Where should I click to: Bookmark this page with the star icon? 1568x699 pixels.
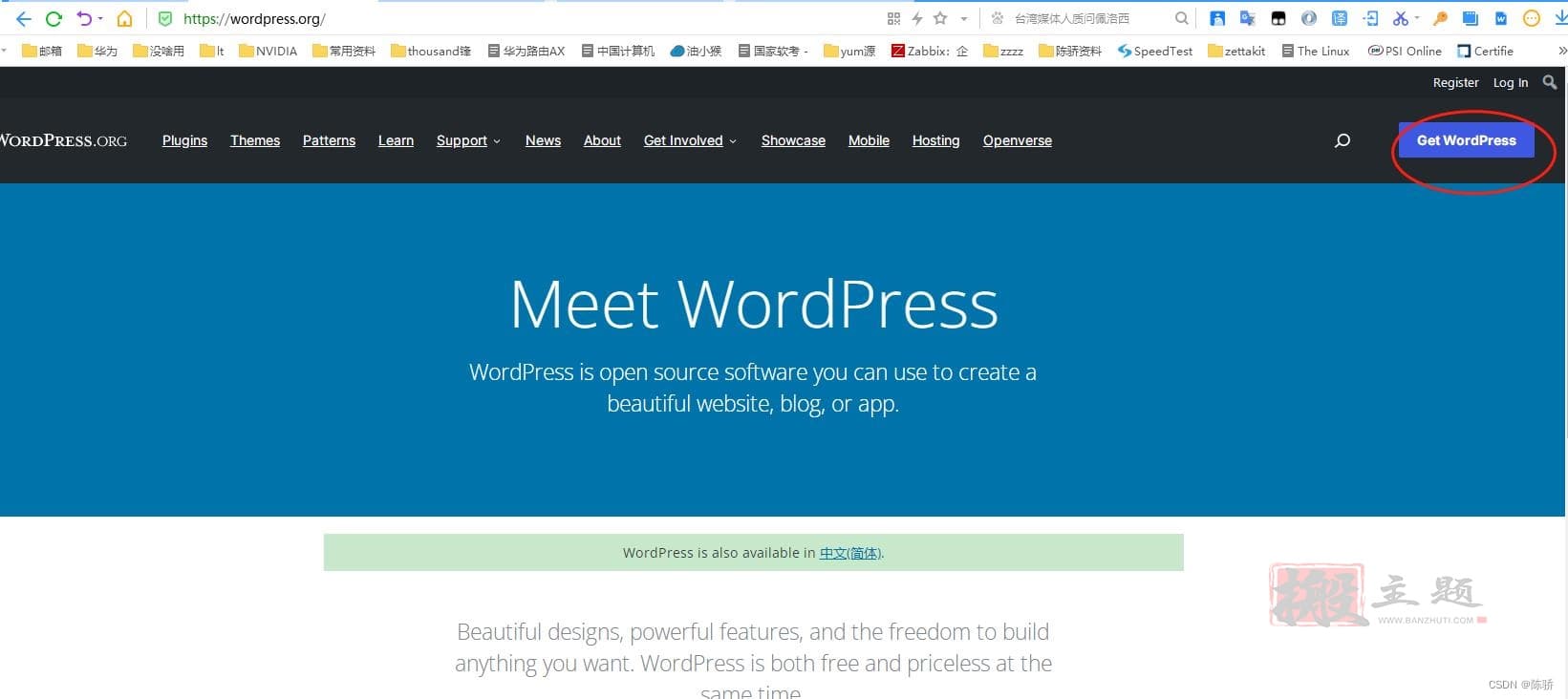click(940, 18)
